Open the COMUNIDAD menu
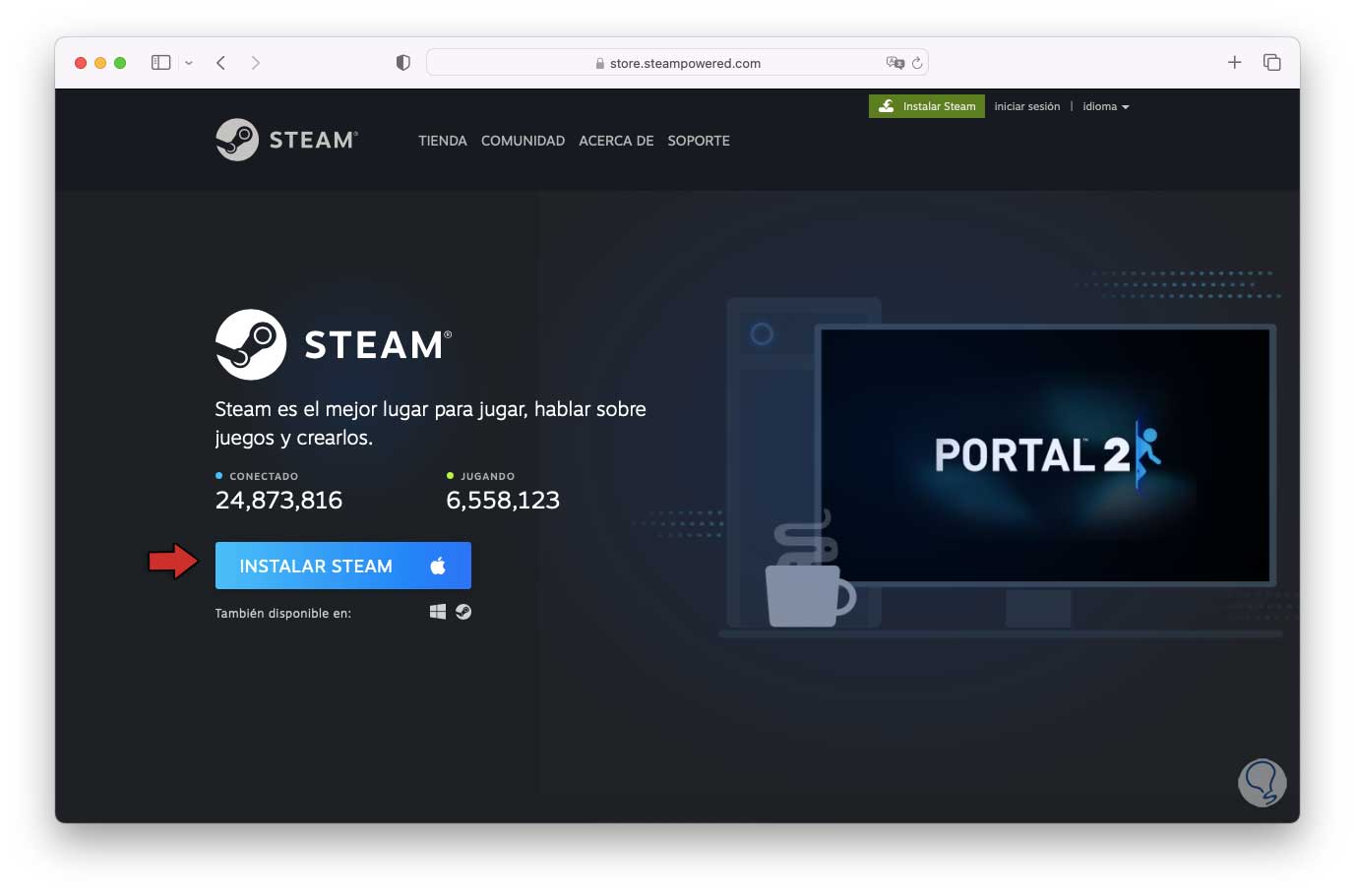 (x=523, y=141)
